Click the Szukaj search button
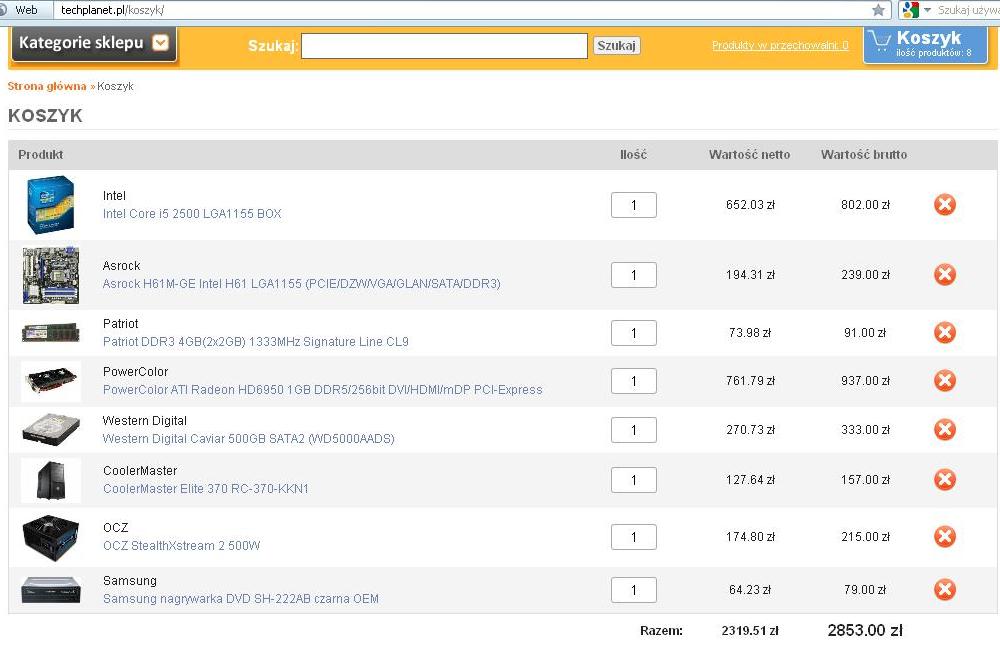Screen dimensions: 1000x653 coord(616,46)
